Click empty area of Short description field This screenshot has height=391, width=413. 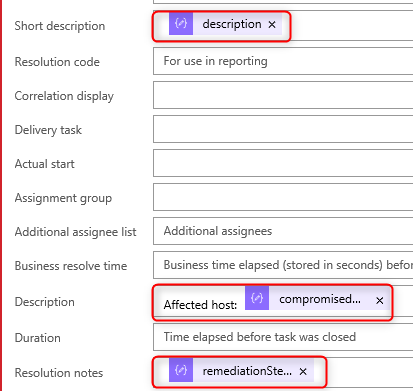pyautogui.click(x=353, y=25)
